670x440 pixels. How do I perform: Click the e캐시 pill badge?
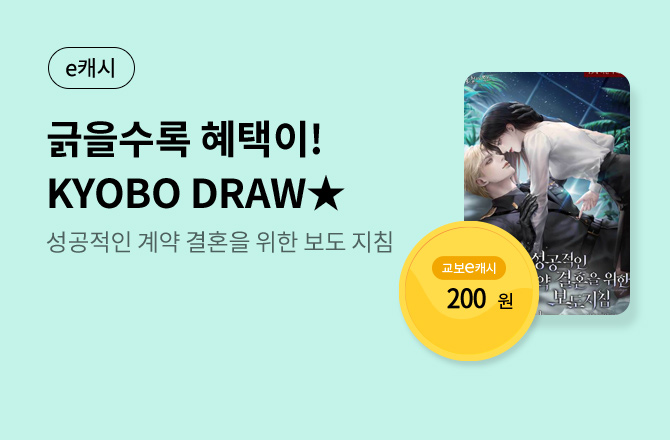point(91,68)
